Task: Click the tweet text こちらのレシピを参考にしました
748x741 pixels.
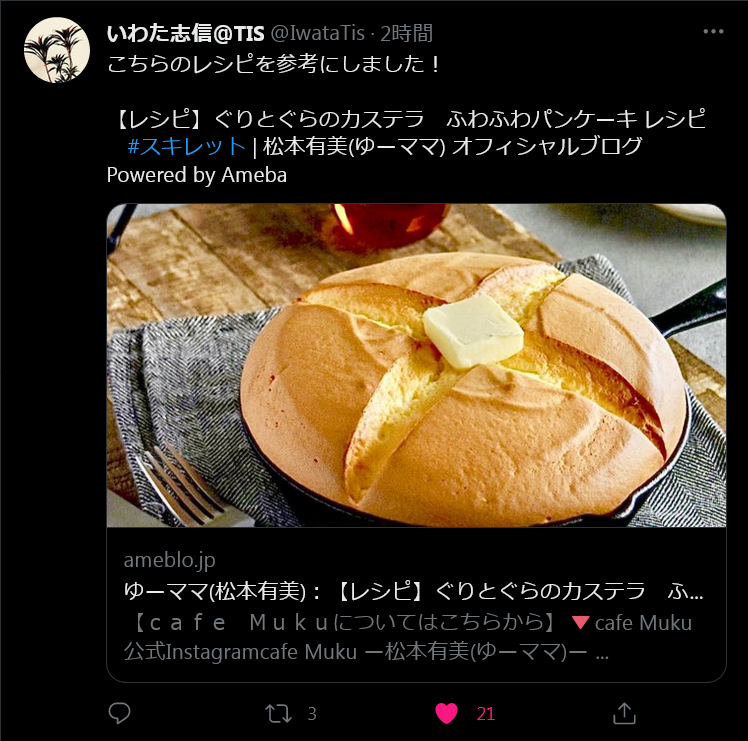Action: 273,64
